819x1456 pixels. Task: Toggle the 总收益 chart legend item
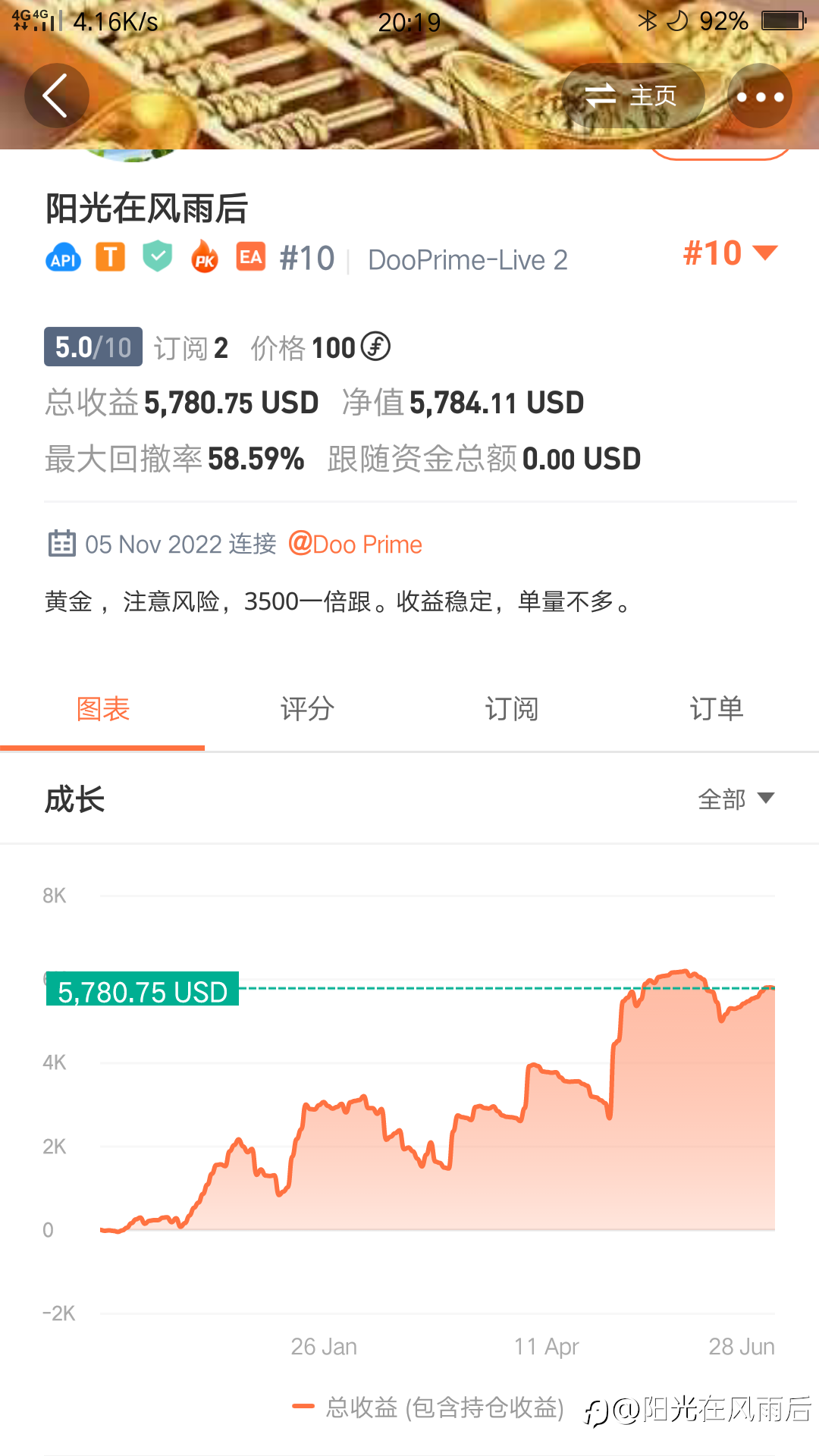(428, 1407)
